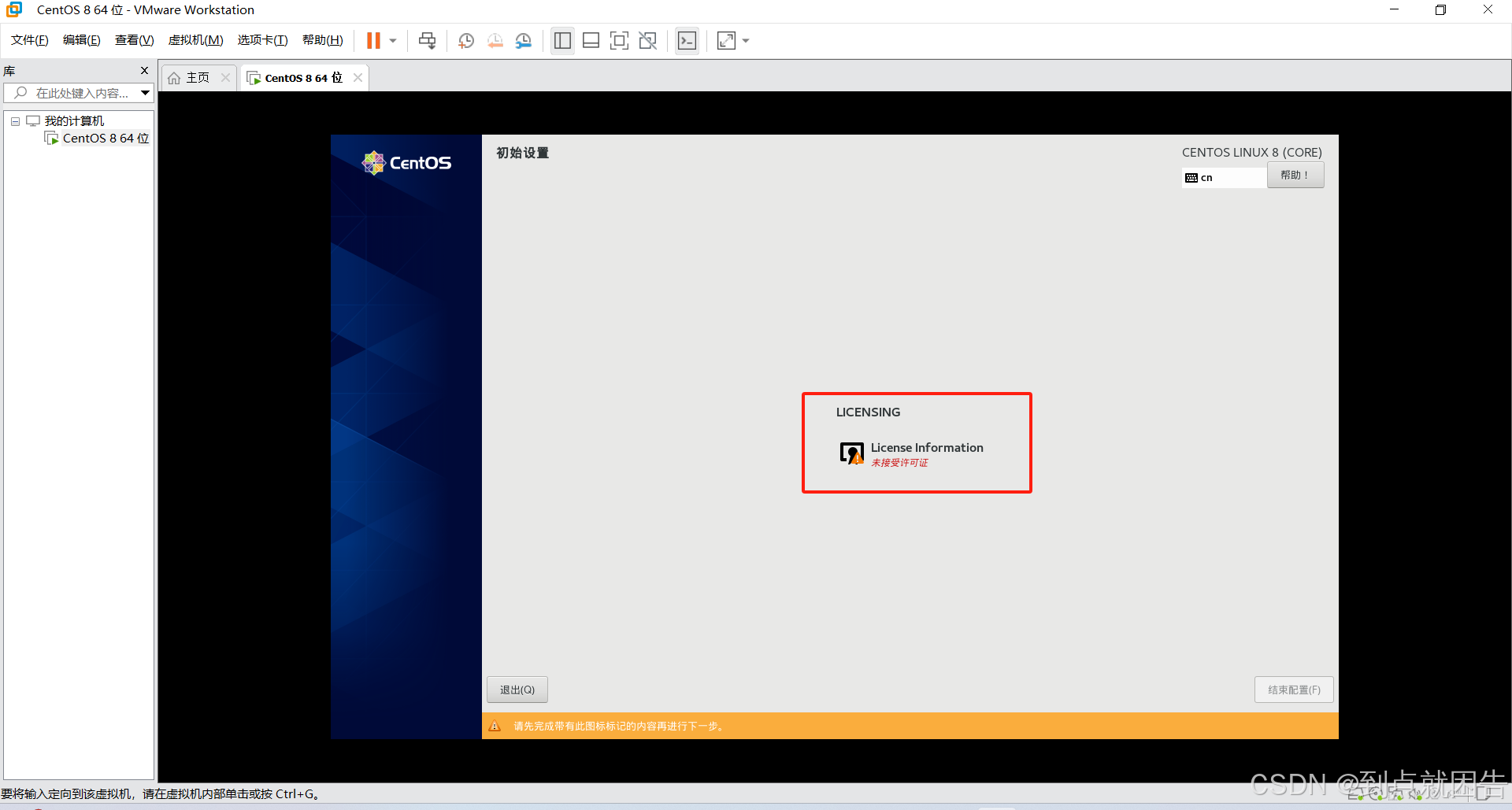The width and height of the screenshot is (1512, 810).
Task: Click the CENTOS LINUX 8 (CORE) text
Action: coord(1251,153)
